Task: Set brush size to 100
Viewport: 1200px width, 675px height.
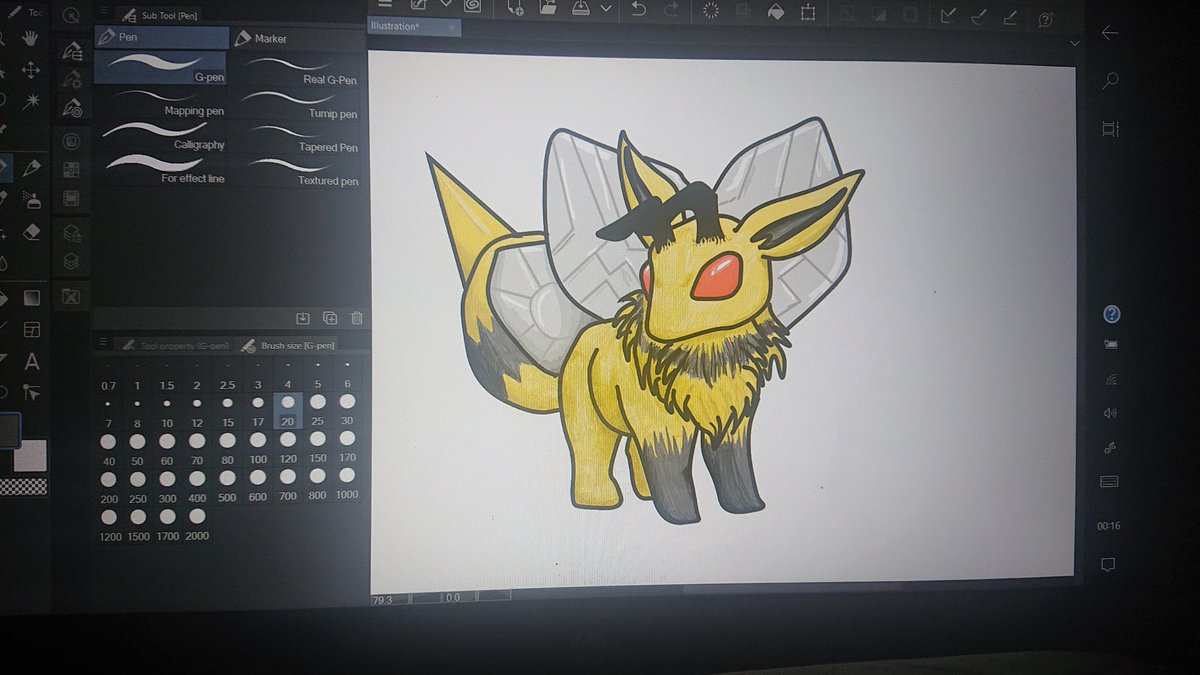Action: [x=258, y=448]
